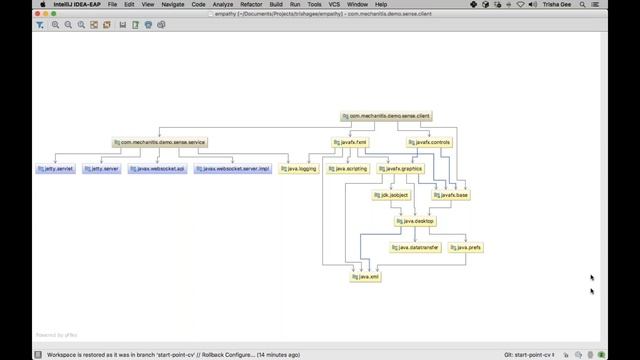Screen dimensions: 640x360
Task: Open the Edit menu
Action: (x=129, y=4)
